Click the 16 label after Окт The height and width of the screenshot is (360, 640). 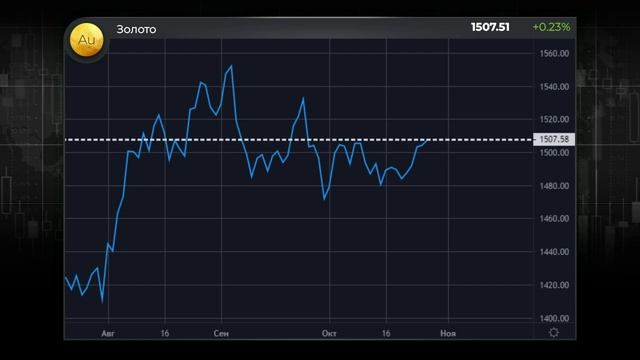coord(386,333)
